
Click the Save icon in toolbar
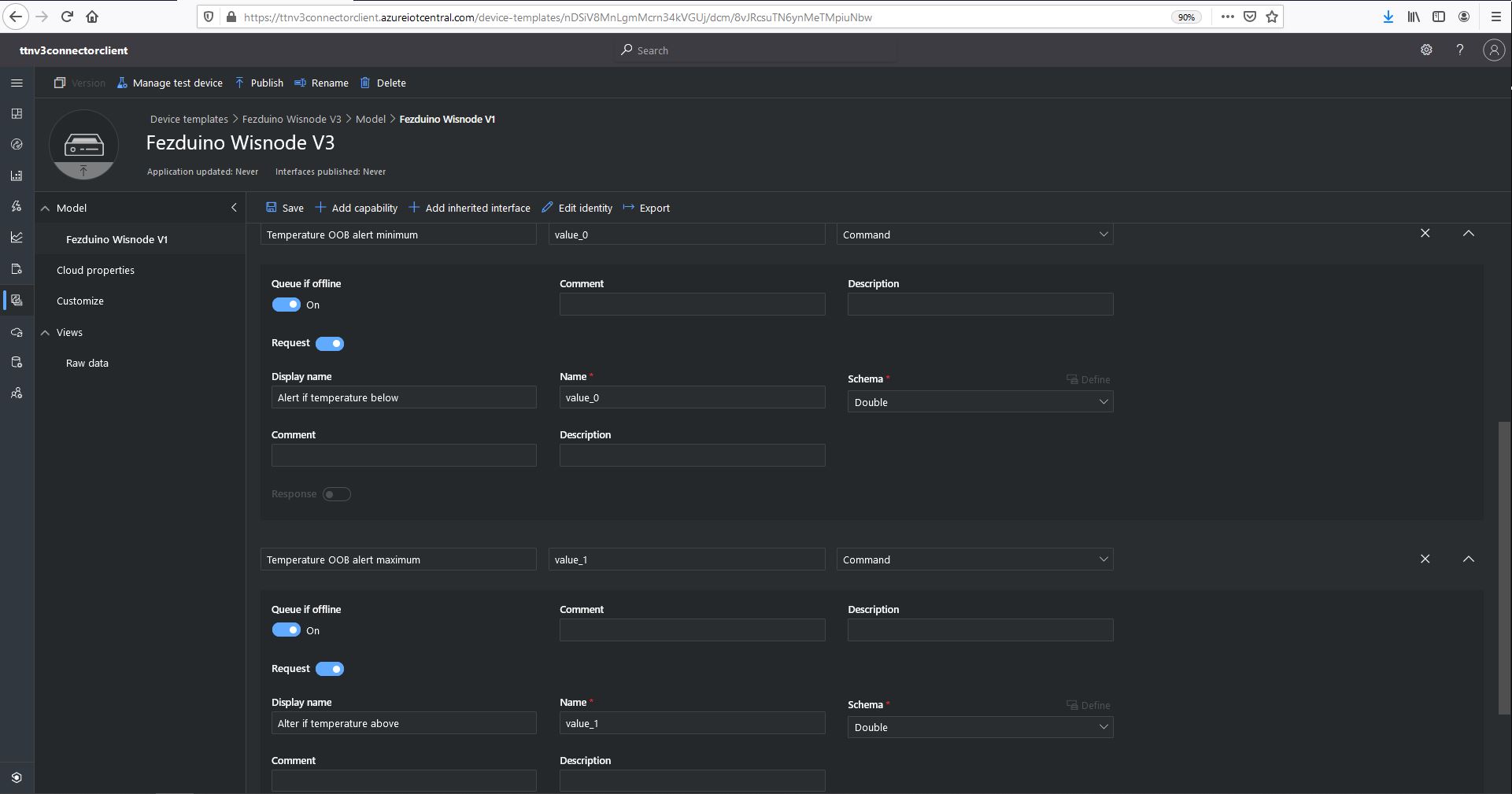click(271, 208)
